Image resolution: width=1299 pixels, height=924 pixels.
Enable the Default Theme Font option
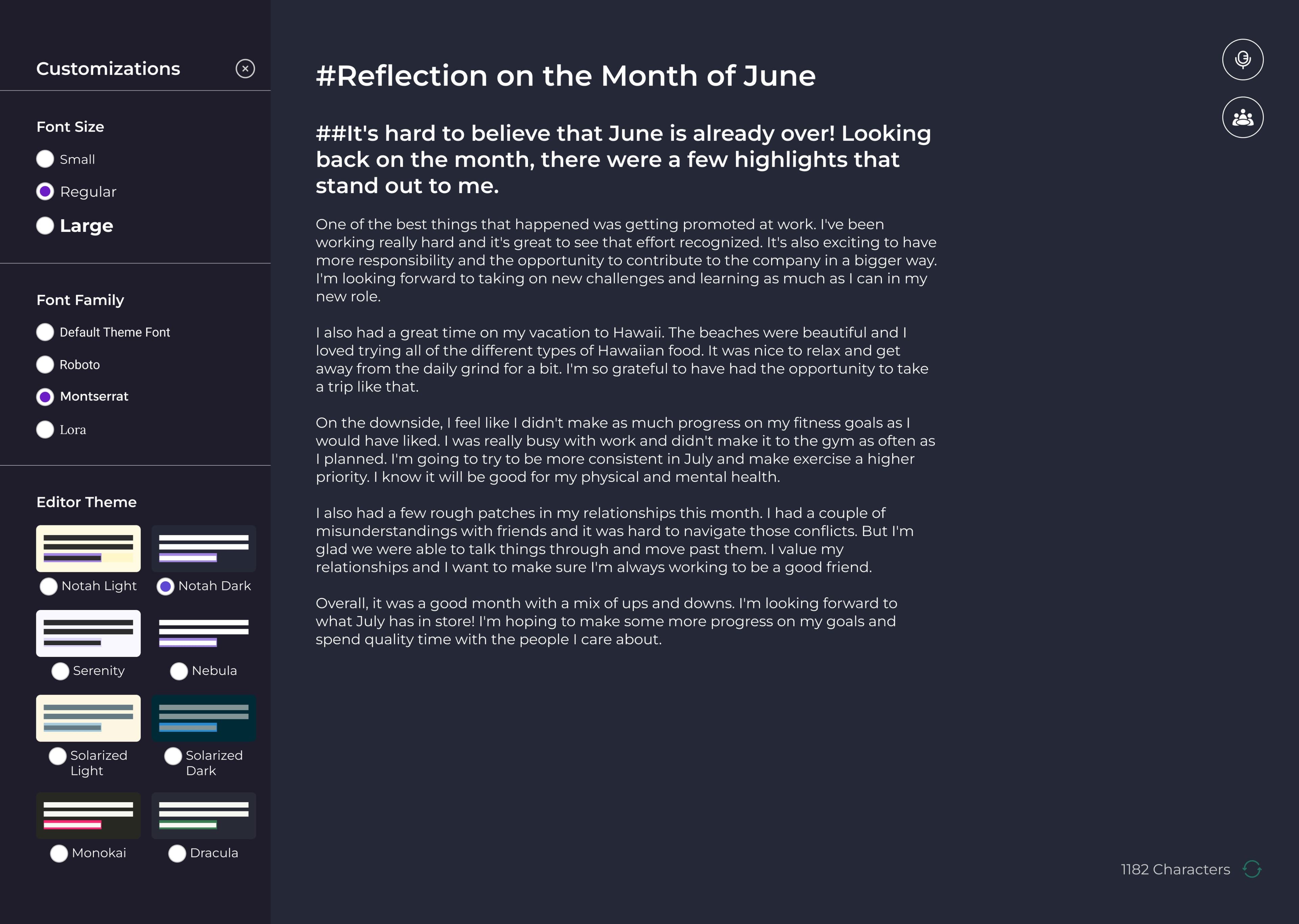(x=45, y=332)
